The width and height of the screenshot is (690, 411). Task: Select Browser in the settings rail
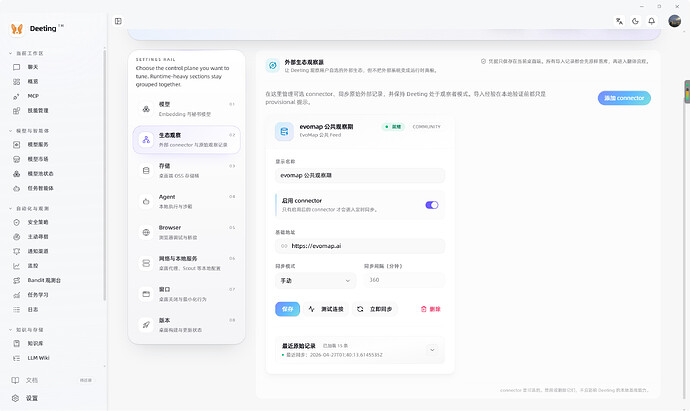tap(187, 232)
